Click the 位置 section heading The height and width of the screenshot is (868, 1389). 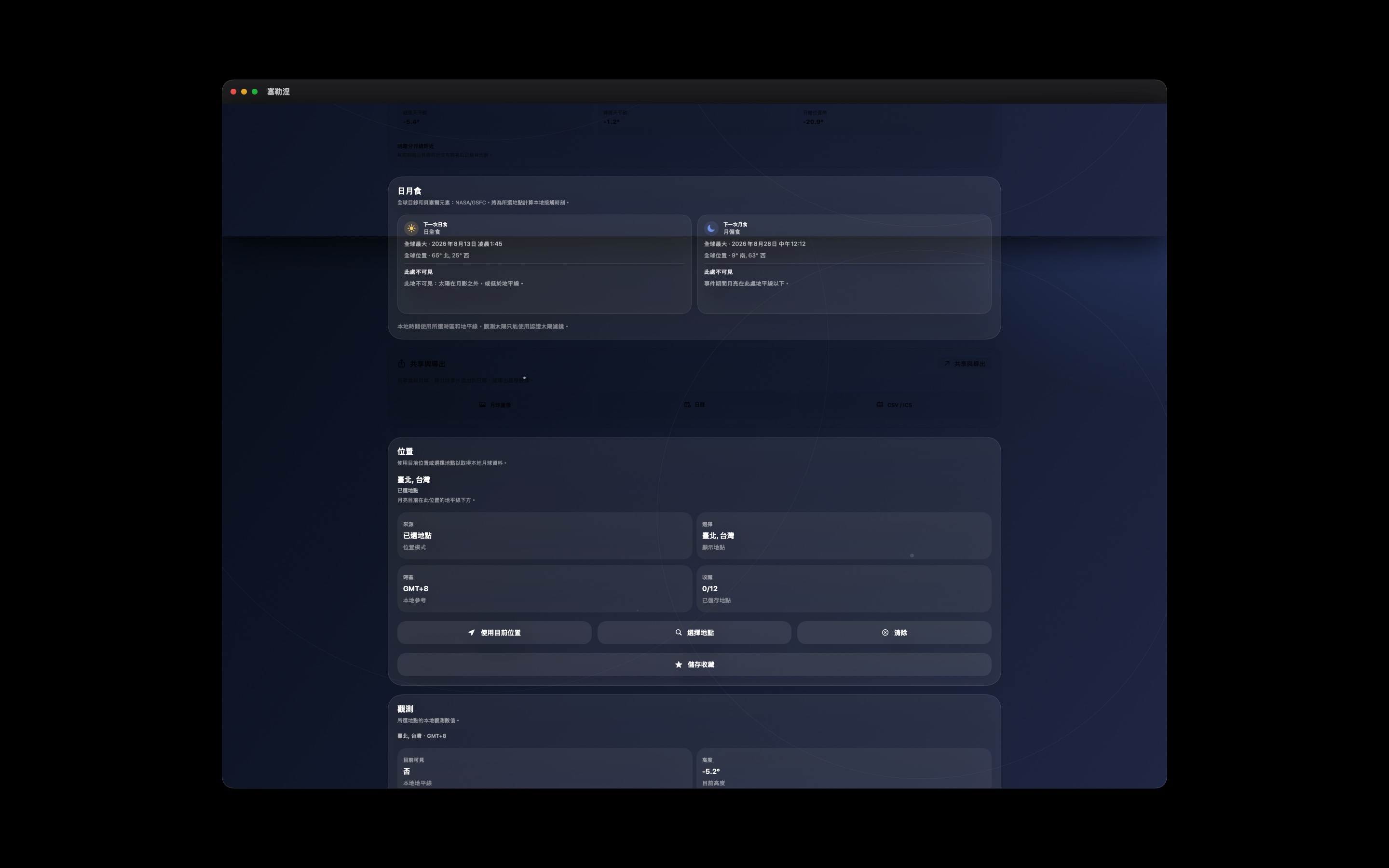pyautogui.click(x=405, y=451)
